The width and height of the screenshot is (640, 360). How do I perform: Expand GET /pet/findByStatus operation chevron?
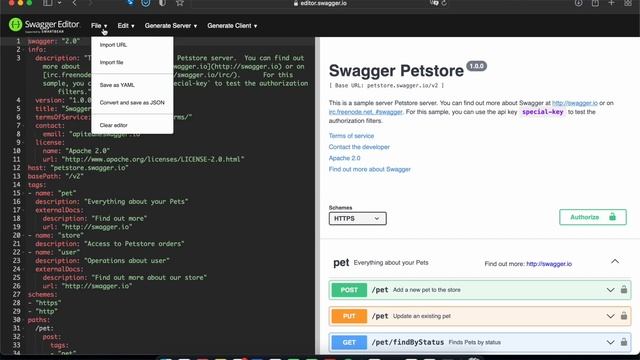point(610,342)
